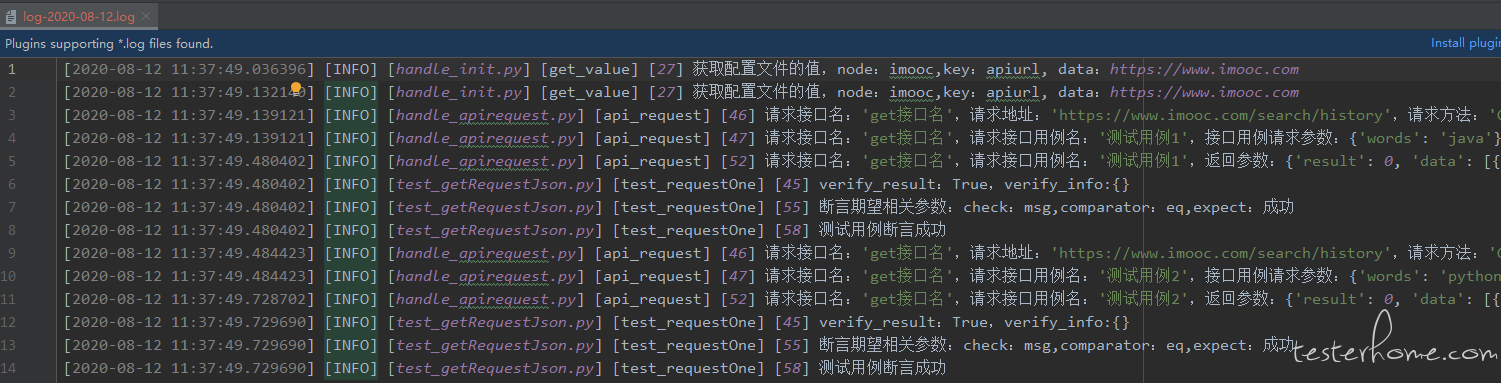Image resolution: width=1501 pixels, height=383 pixels.
Task: Open the https://www.imooc.com URL on line 1
Action: point(1204,69)
